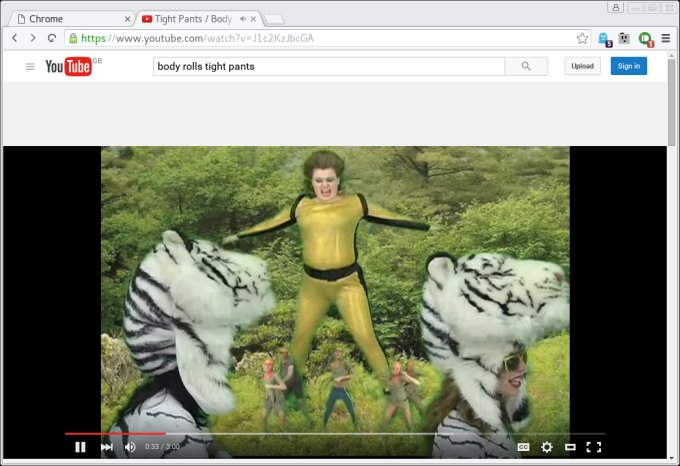Click the URL address bar
Image resolution: width=680 pixels, height=466 pixels.
328,38
